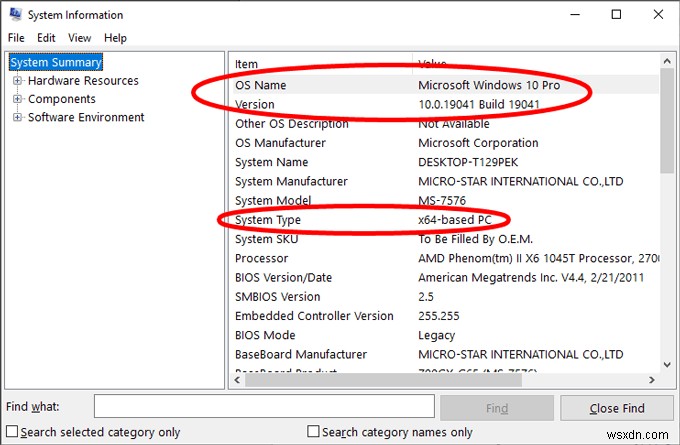680x445 pixels.
Task: Open the View menu
Action: 79,38
